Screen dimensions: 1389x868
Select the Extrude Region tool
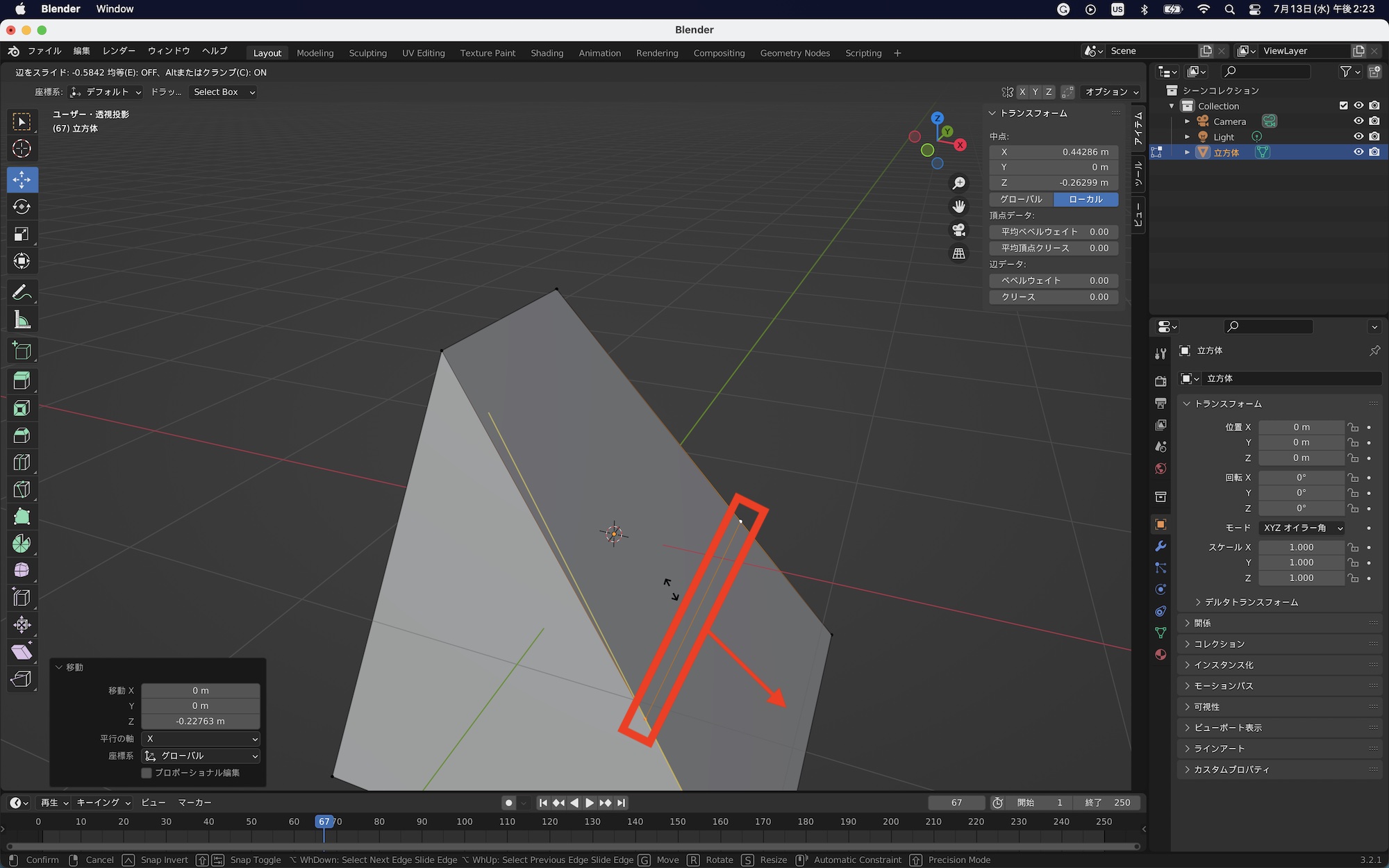pos(22,381)
